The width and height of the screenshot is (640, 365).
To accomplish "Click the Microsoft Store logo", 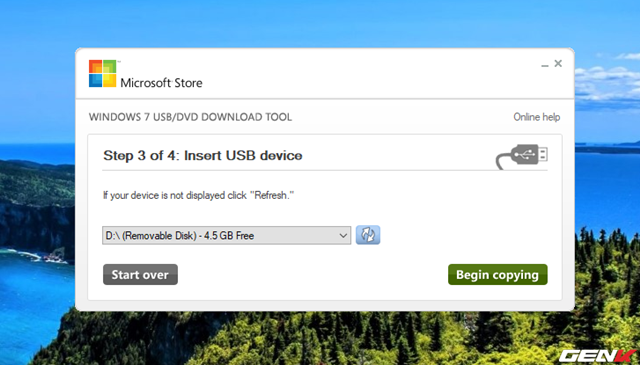I will [x=146, y=74].
